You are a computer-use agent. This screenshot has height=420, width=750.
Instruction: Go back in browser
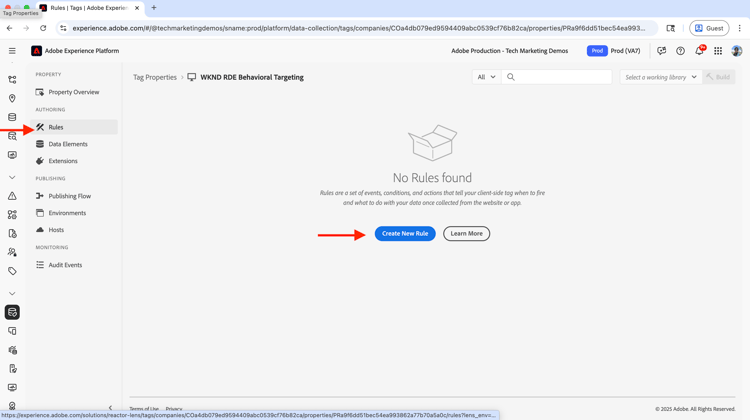(10, 28)
